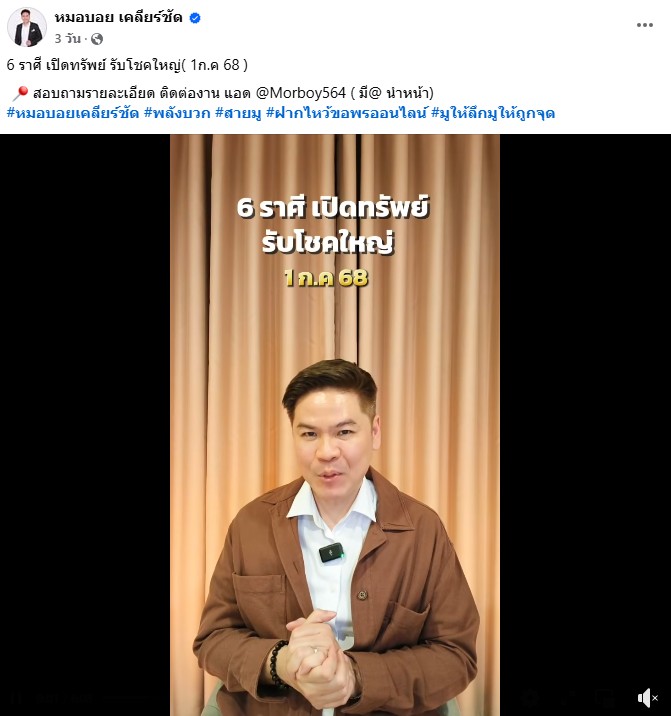Open hashtag #มูให้ลึกมูให้ถูกจุด
Viewport: 671px width, 716px height.
[493, 113]
